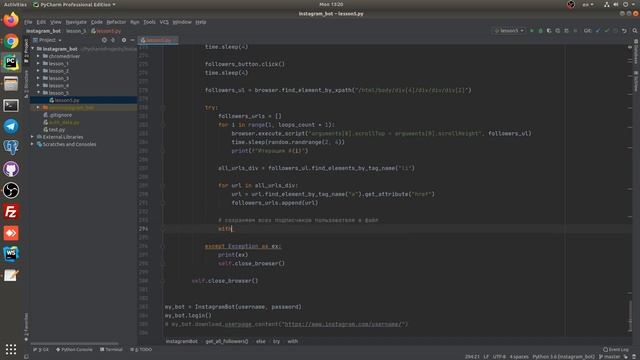Open the Show Applications grid
Image resolution: width=640 pixels, height=360 pixels.
click(11, 349)
